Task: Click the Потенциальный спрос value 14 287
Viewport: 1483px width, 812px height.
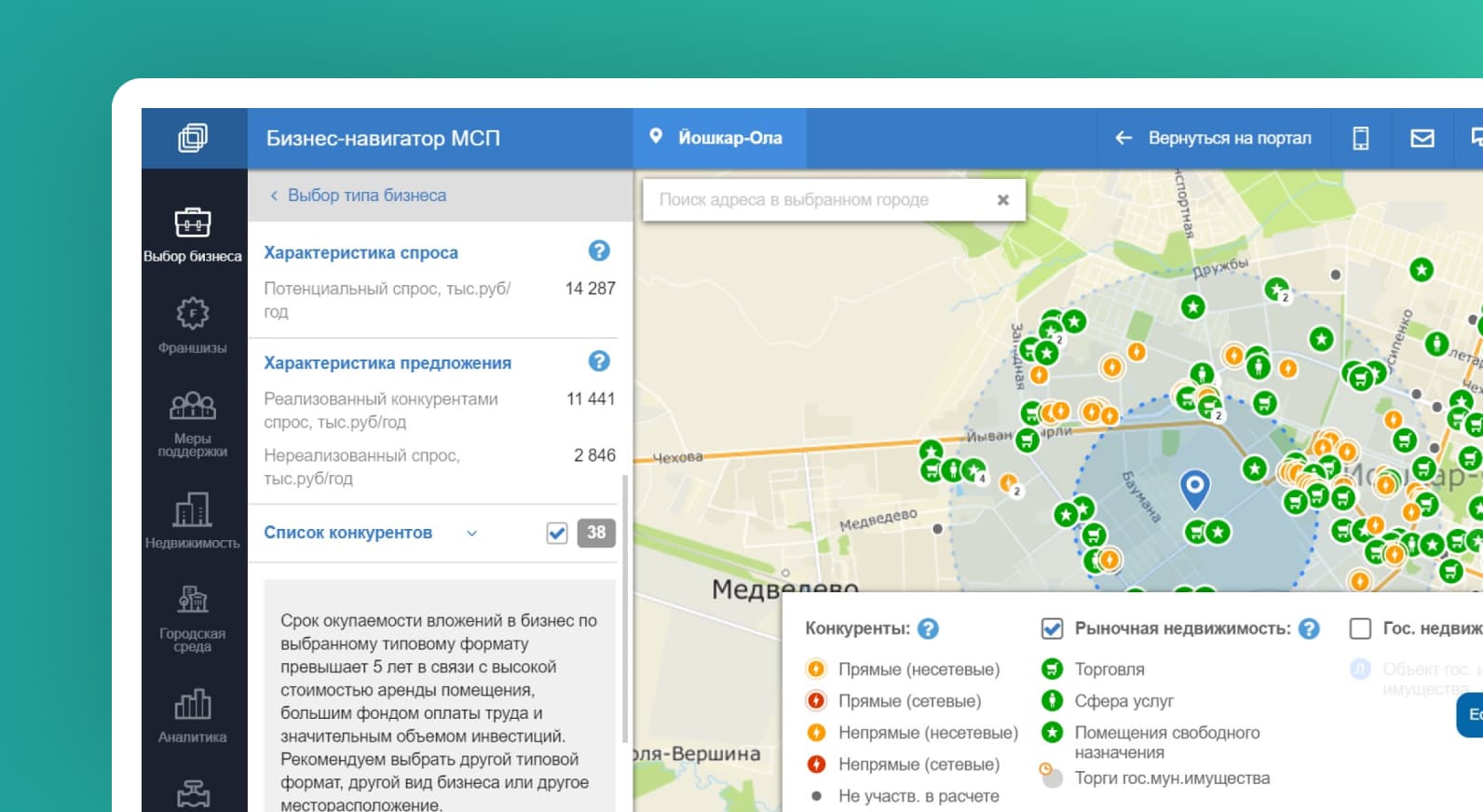Action: coord(591,289)
